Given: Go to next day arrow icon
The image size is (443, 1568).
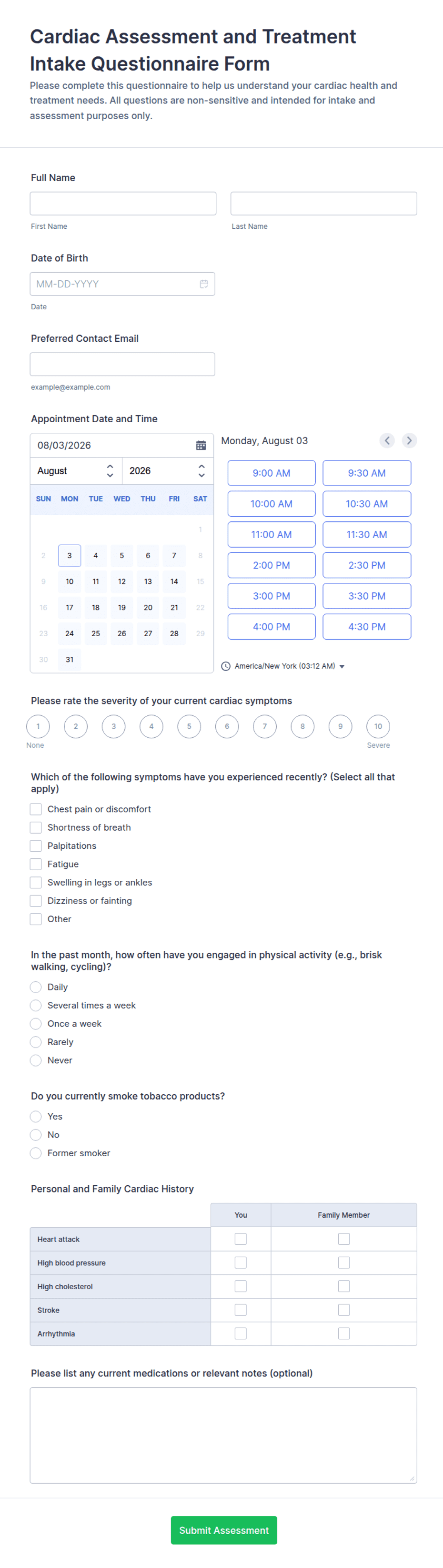Looking at the screenshot, I should click(x=410, y=441).
